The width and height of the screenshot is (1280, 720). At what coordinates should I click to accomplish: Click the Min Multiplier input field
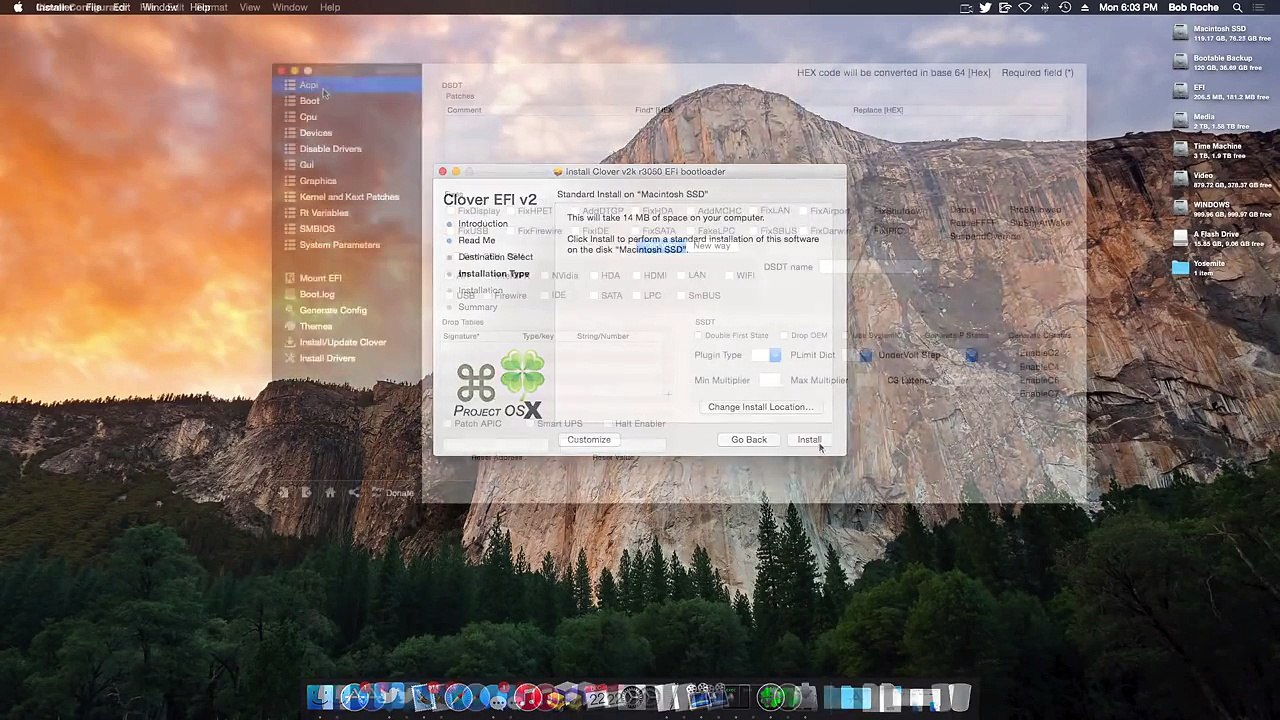coord(769,380)
